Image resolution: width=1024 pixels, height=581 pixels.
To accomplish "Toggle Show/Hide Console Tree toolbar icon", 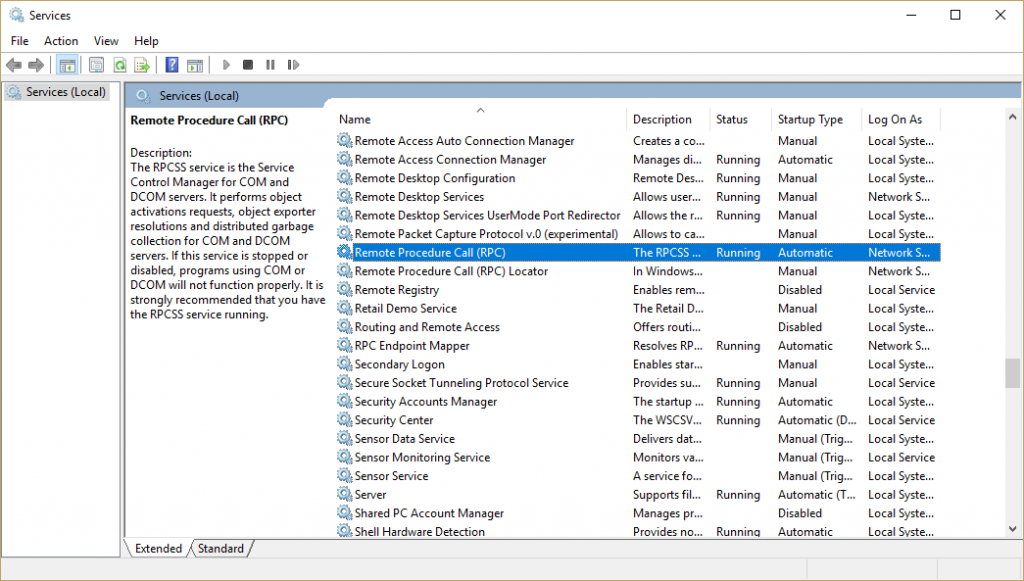I will 67,65.
